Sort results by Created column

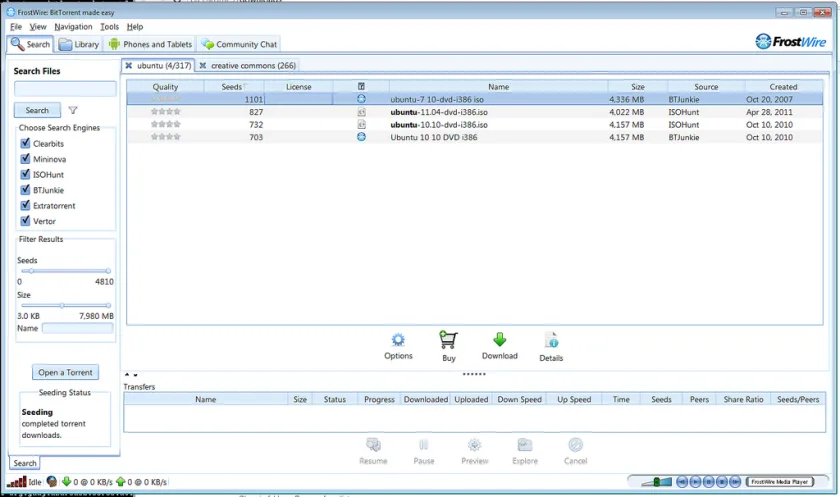coord(783,86)
